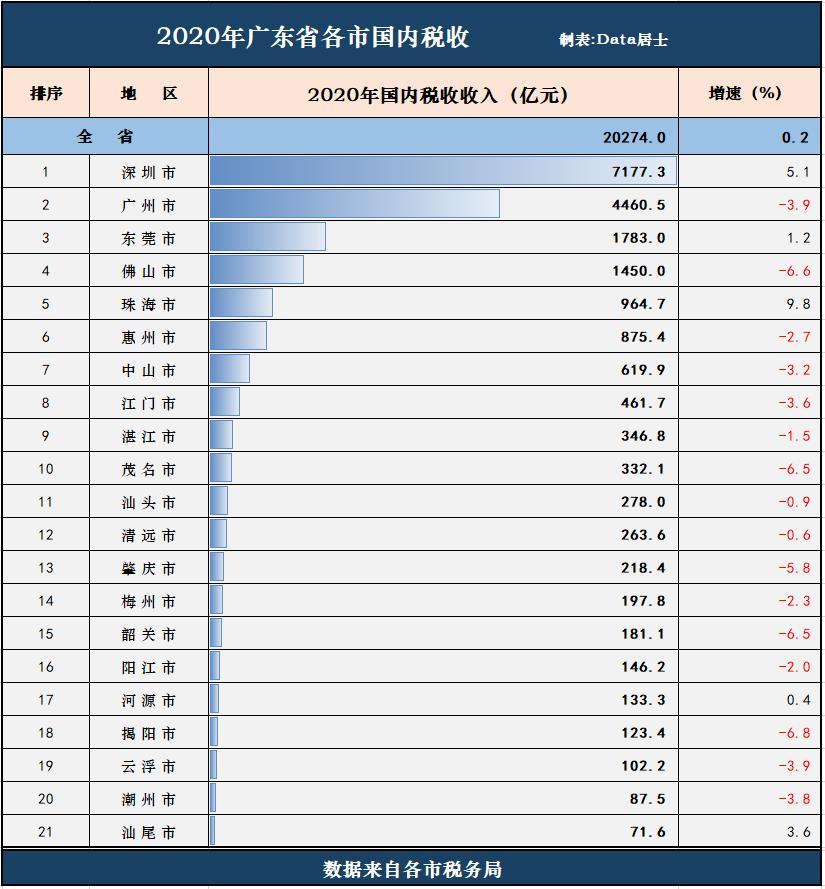Click the data bar in 东莞市 row
Viewport: 825px width, 889px height.
[268, 237]
